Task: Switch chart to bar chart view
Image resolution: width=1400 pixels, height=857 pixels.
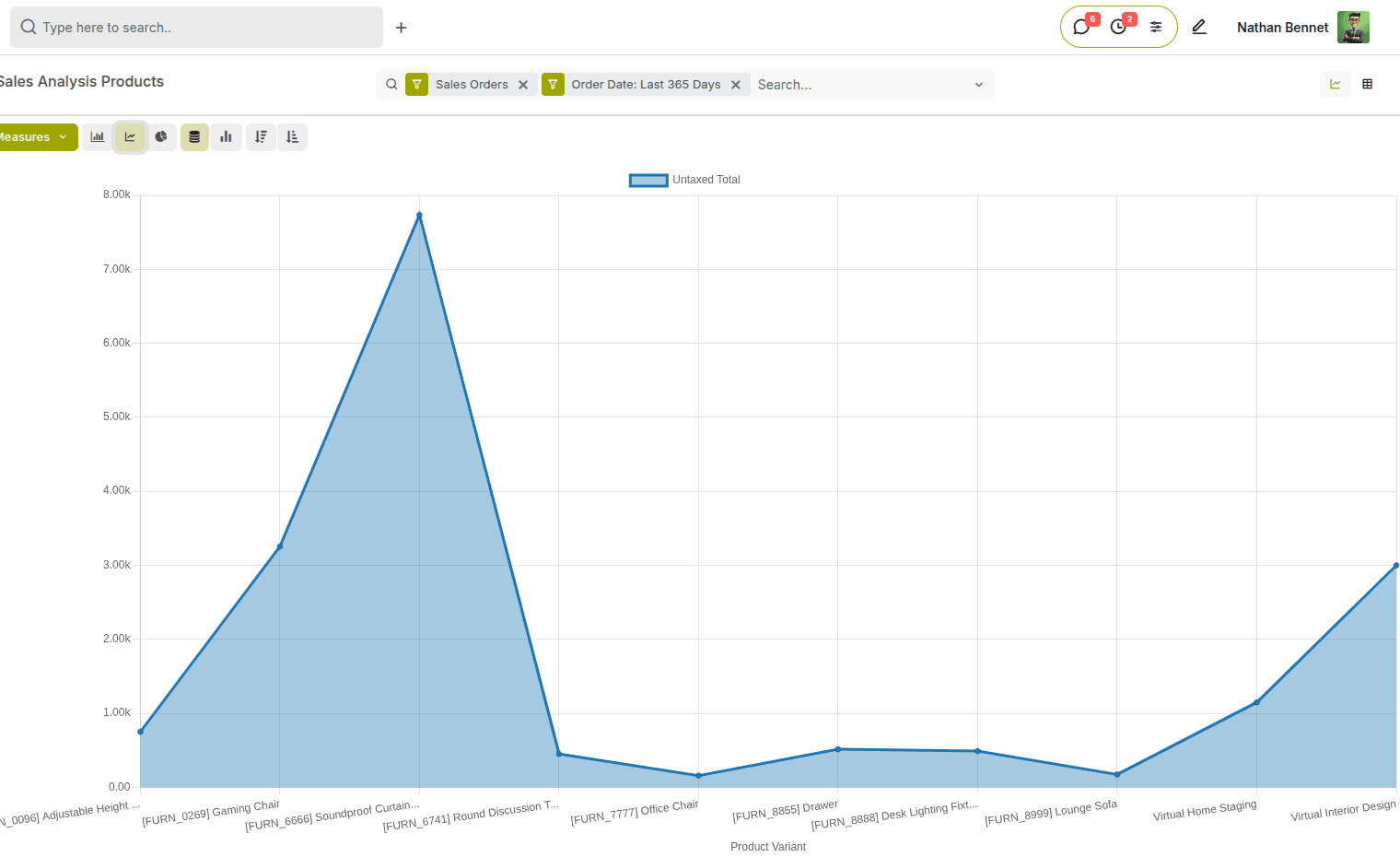Action: click(98, 136)
